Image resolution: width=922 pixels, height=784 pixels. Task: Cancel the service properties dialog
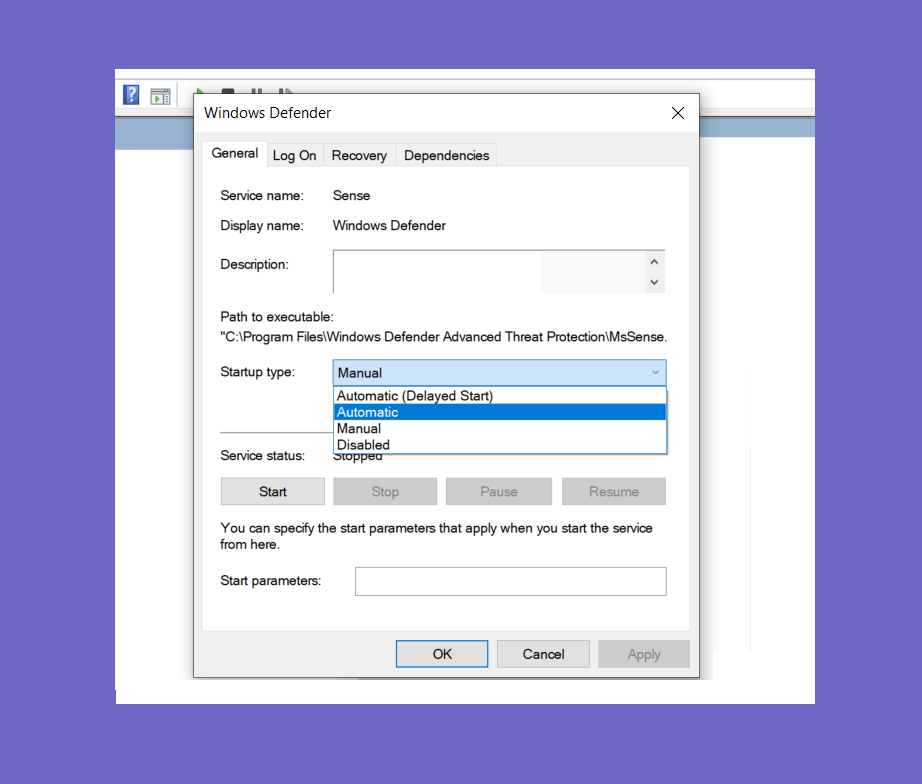543,654
